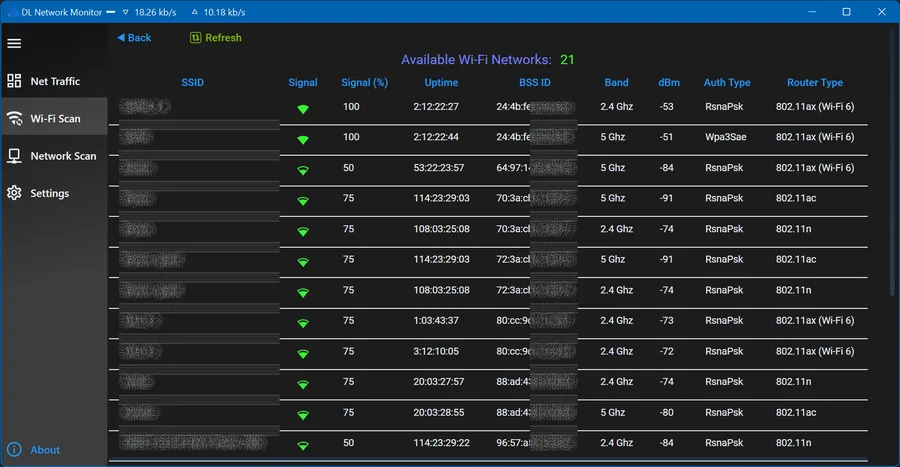This screenshot has width=900, height=467.
Task: Click signal icon in the 1:03:43:37 row
Action: pyautogui.click(x=303, y=323)
